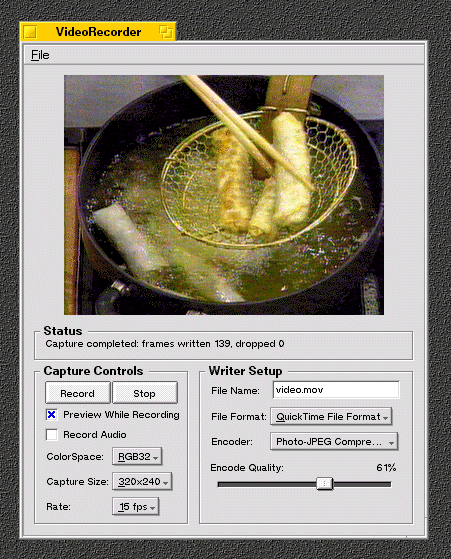451x559 pixels.
Task: Click the Encode Quality slider track right end
Action: [x=388, y=484]
